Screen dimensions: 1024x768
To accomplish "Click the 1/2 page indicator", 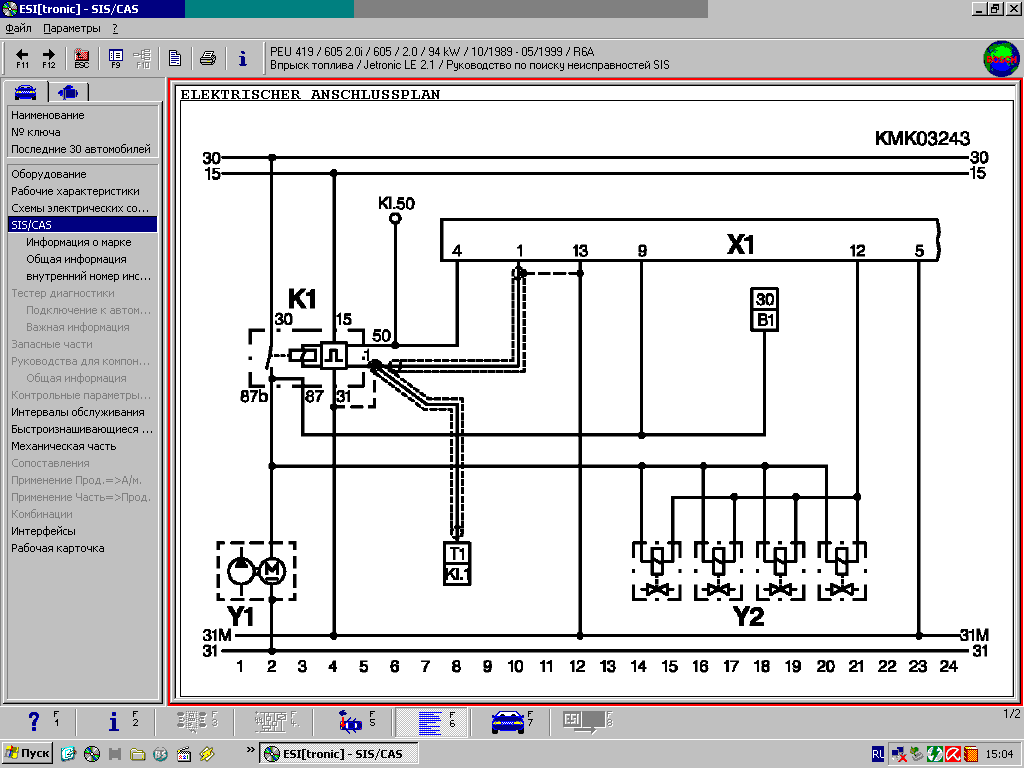I will (x=1012, y=714).
